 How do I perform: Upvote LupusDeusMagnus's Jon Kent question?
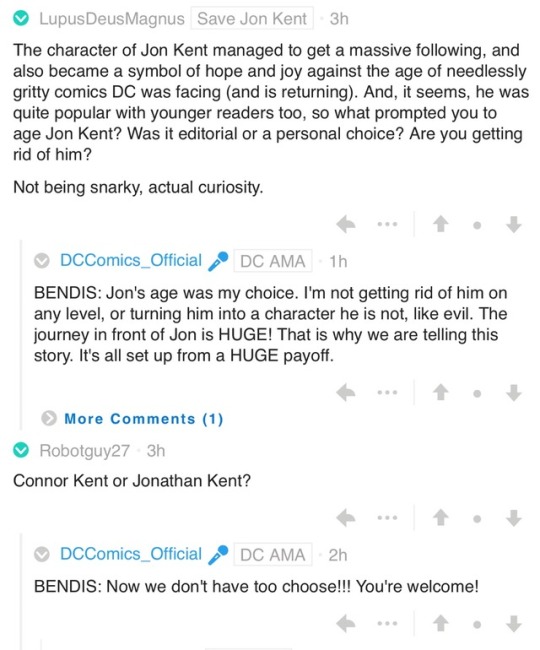(x=441, y=224)
